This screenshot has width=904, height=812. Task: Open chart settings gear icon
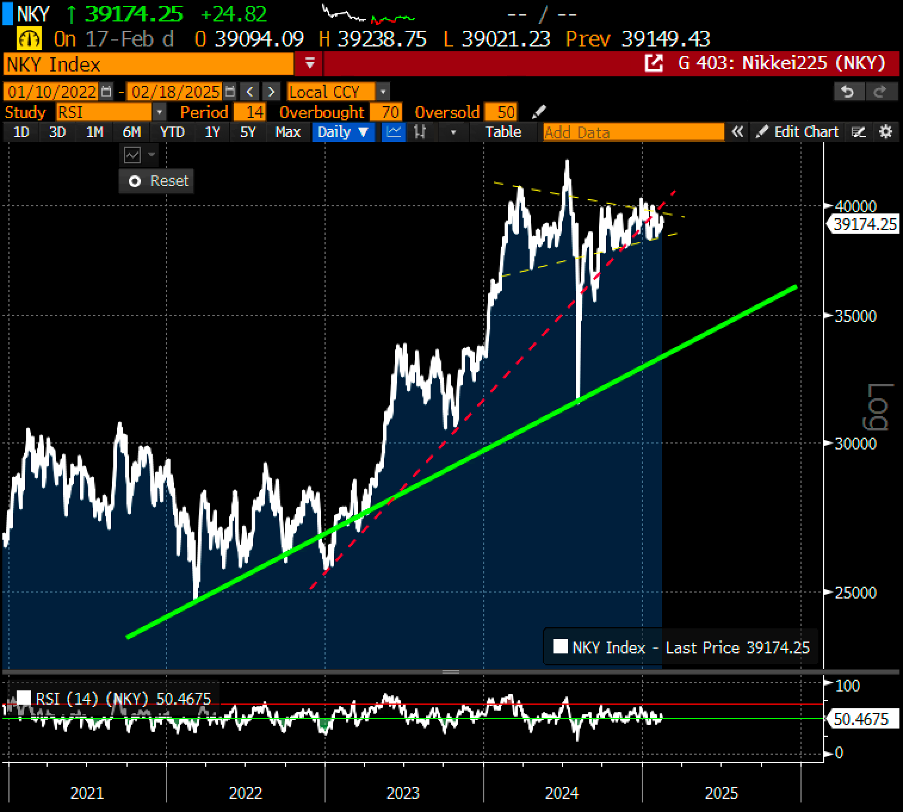886,132
